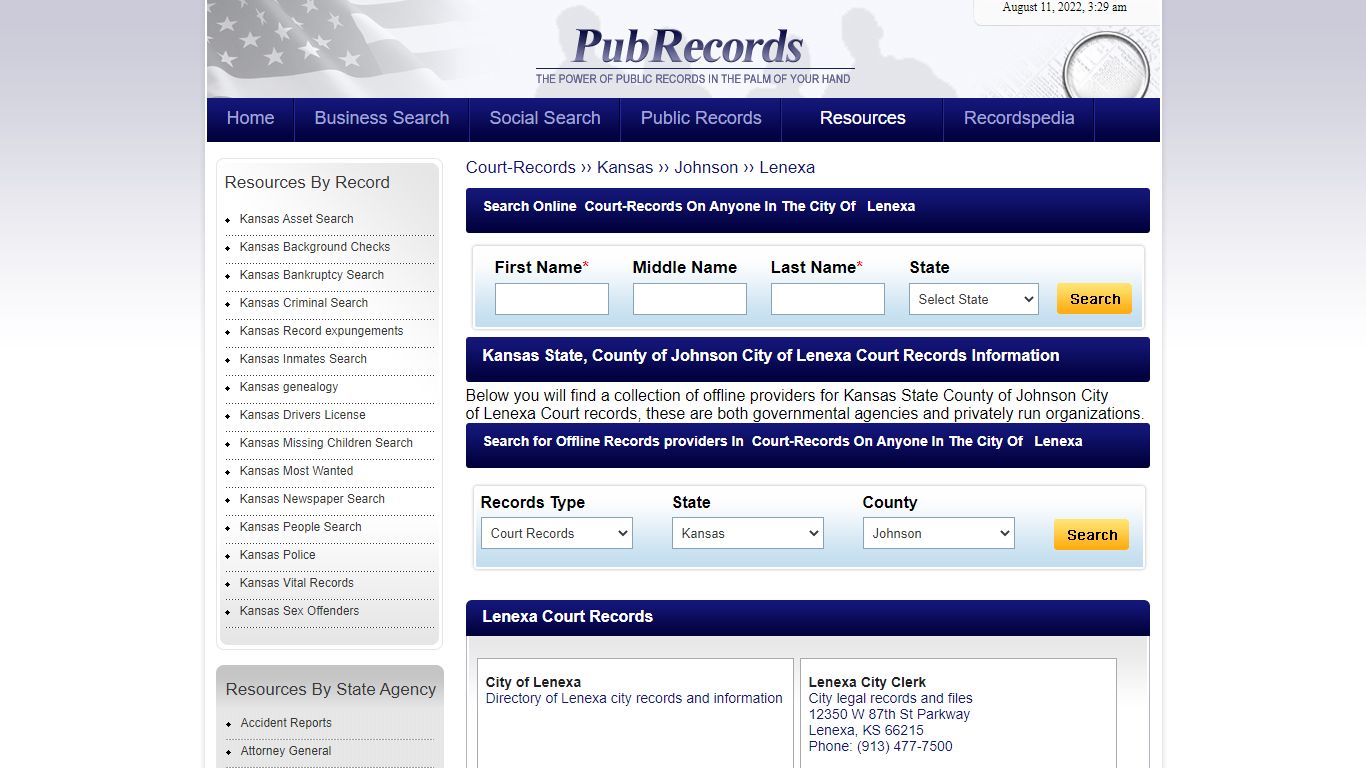The height and width of the screenshot is (768, 1366).
Task: Open Accident Reports link
Action: click(286, 723)
